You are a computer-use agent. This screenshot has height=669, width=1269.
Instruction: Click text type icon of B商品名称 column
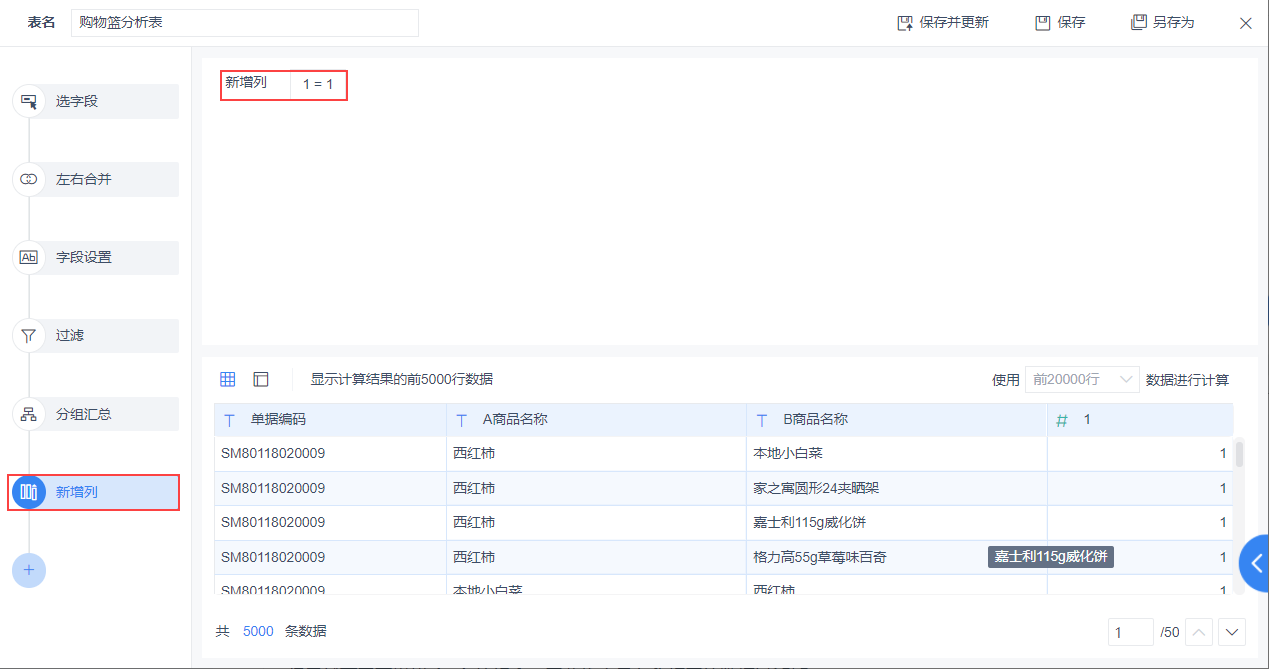762,420
